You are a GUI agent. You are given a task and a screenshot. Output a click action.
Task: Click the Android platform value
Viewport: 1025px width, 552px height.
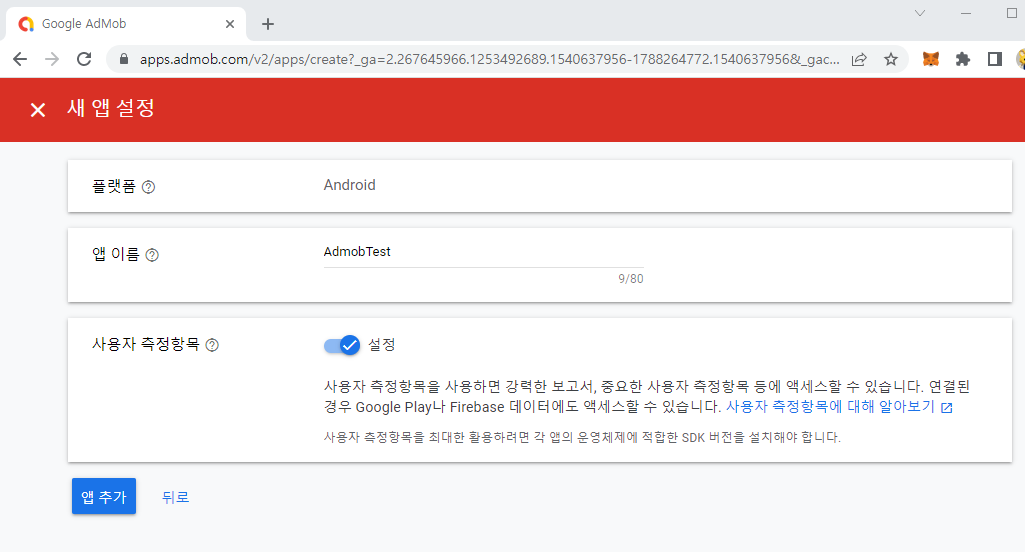tap(350, 185)
